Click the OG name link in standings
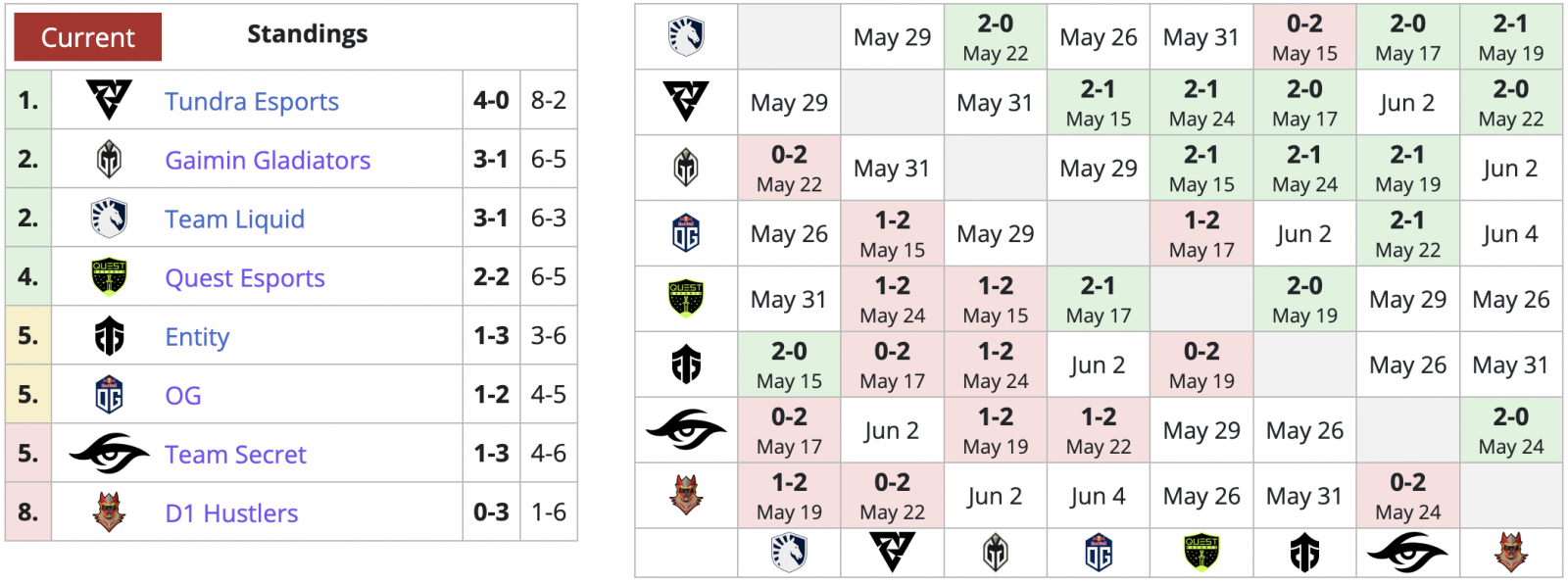The height and width of the screenshot is (584, 1568). 183,396
